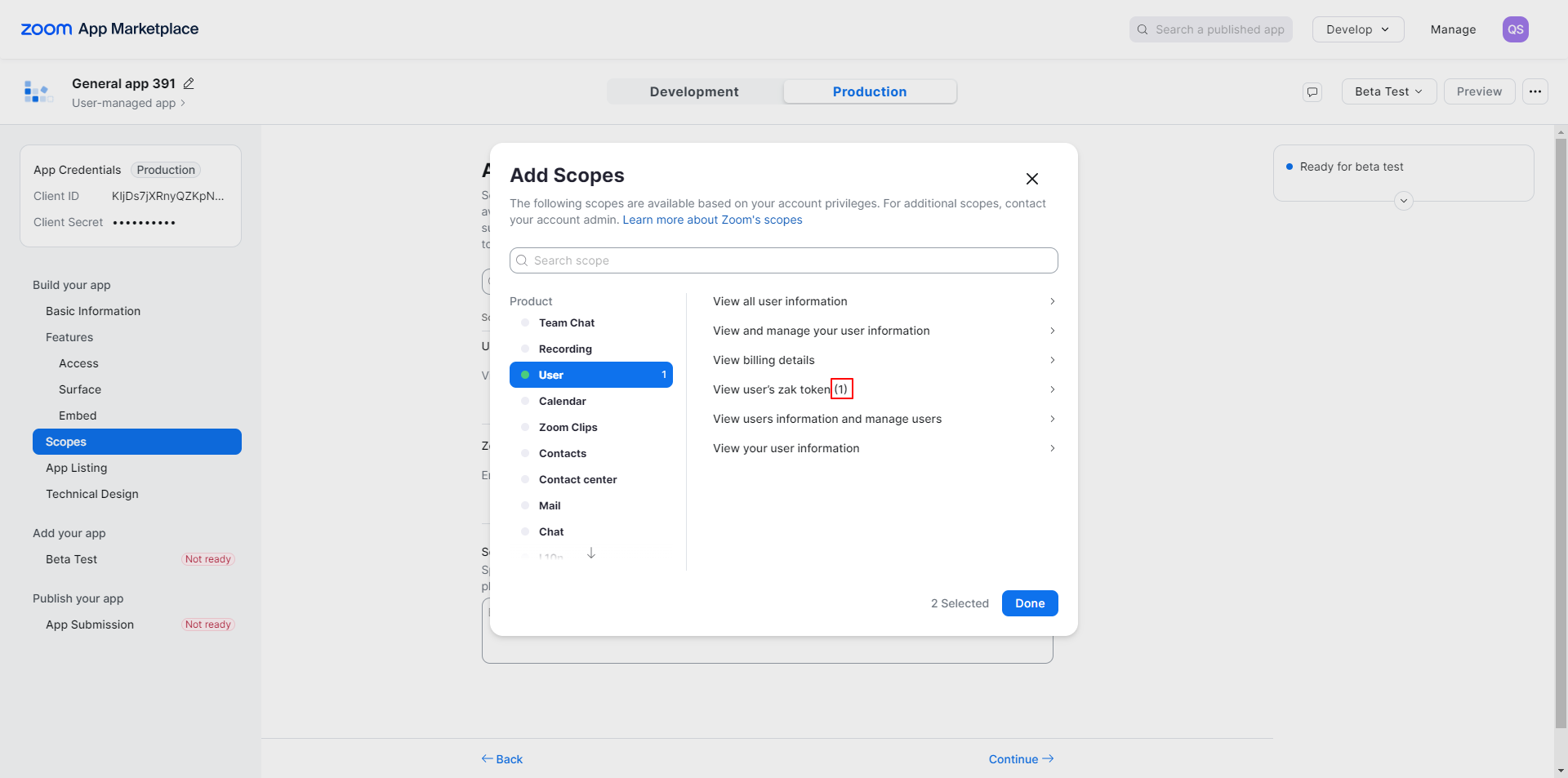Expand the Beta Test dropdown
This screenshot has width=1568, height=778.
1388,91
